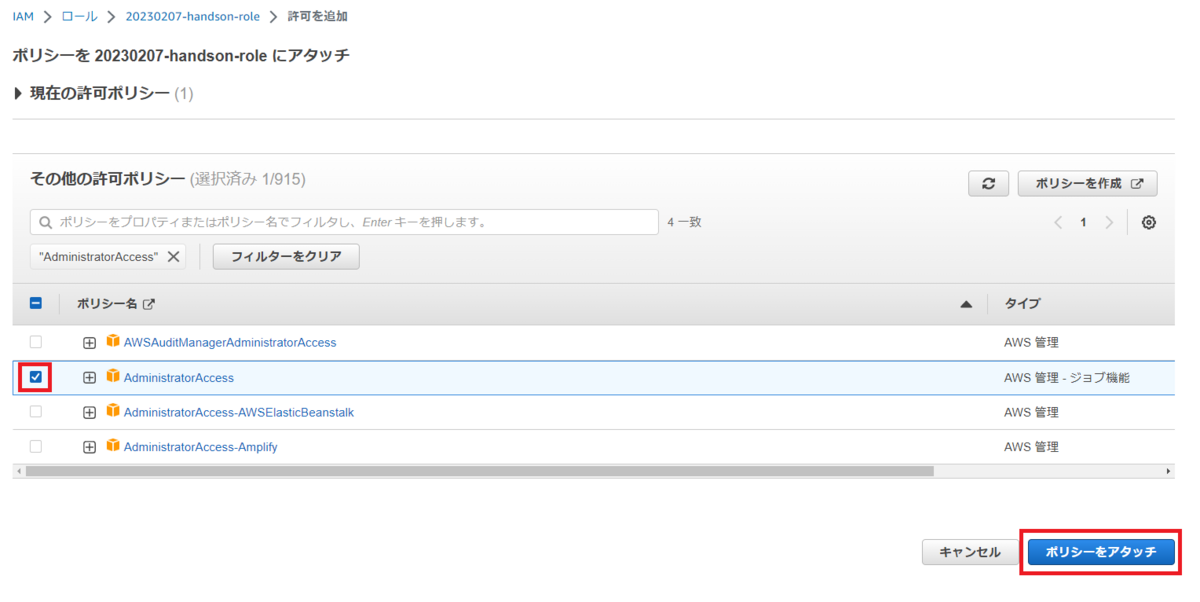Open AdministratorAccess-Amplify policy link
The width and height of the screenshot is (1200, 602).
pyautogui.click(x=201, y=447)
